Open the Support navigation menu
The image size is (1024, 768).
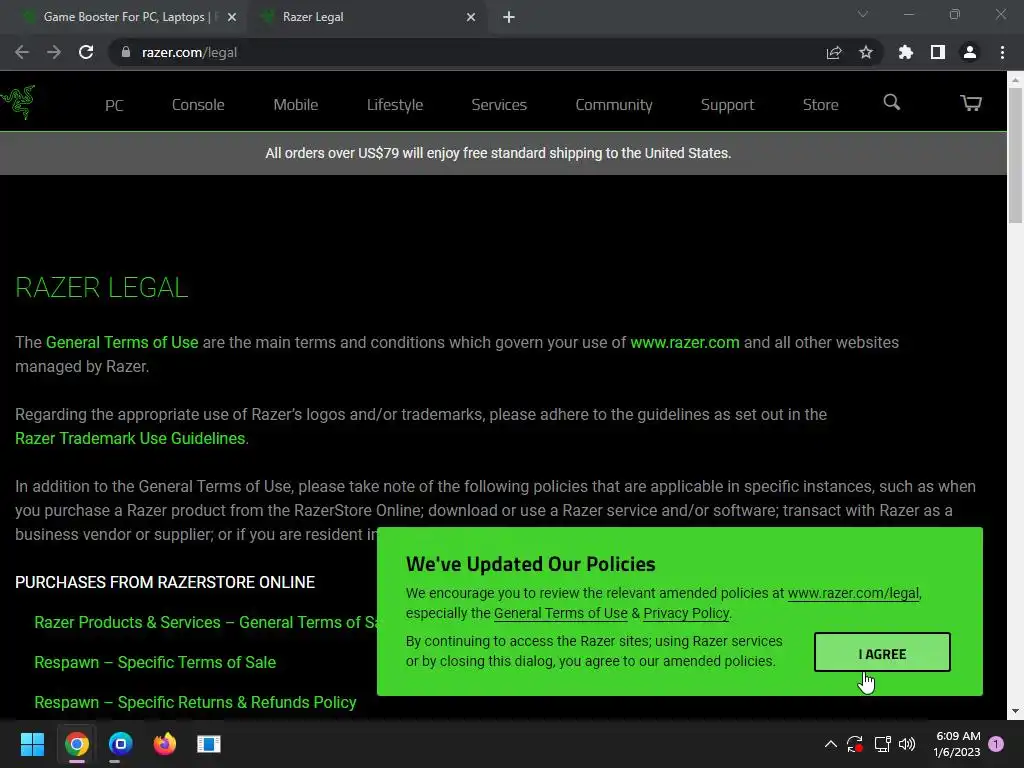tap(728, 104)
